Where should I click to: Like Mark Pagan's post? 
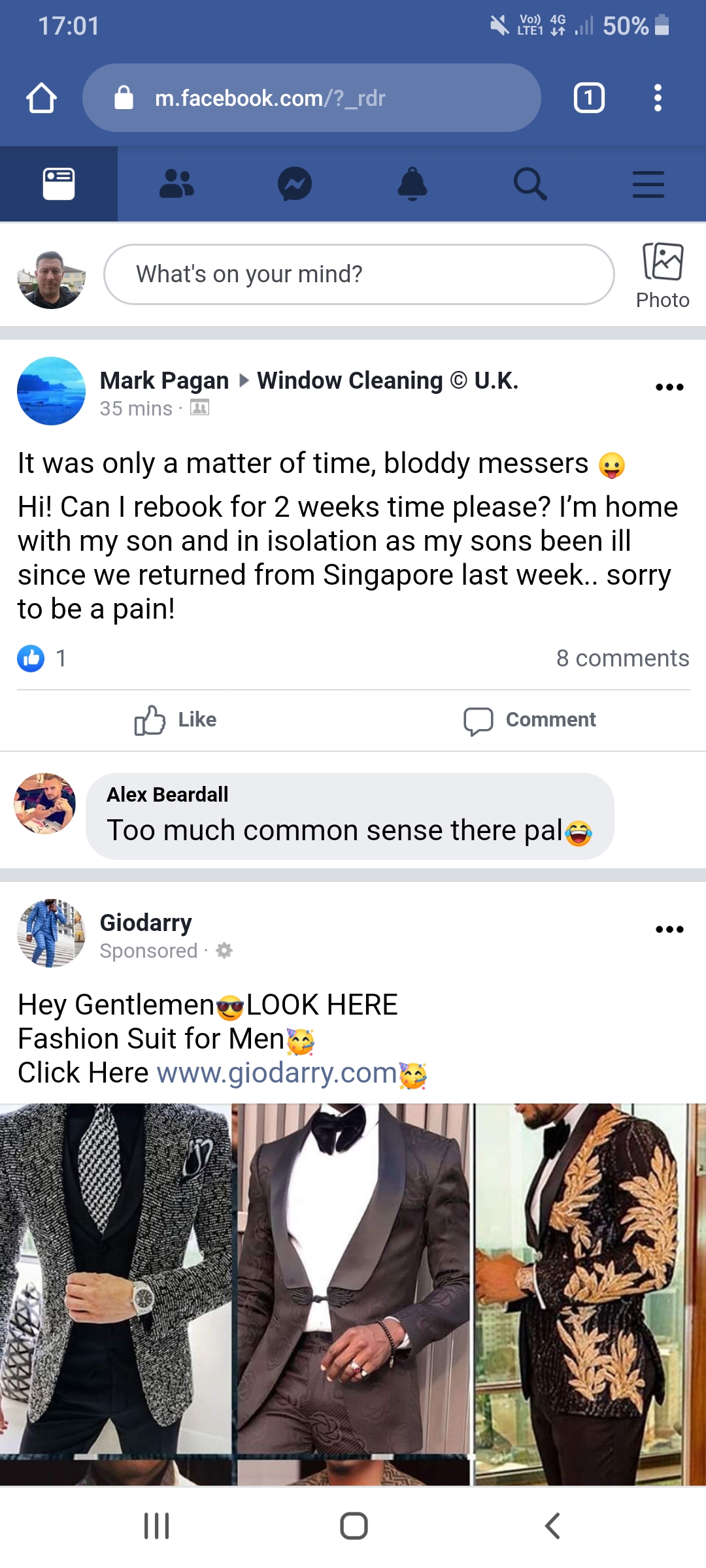(x=175, y=720)
